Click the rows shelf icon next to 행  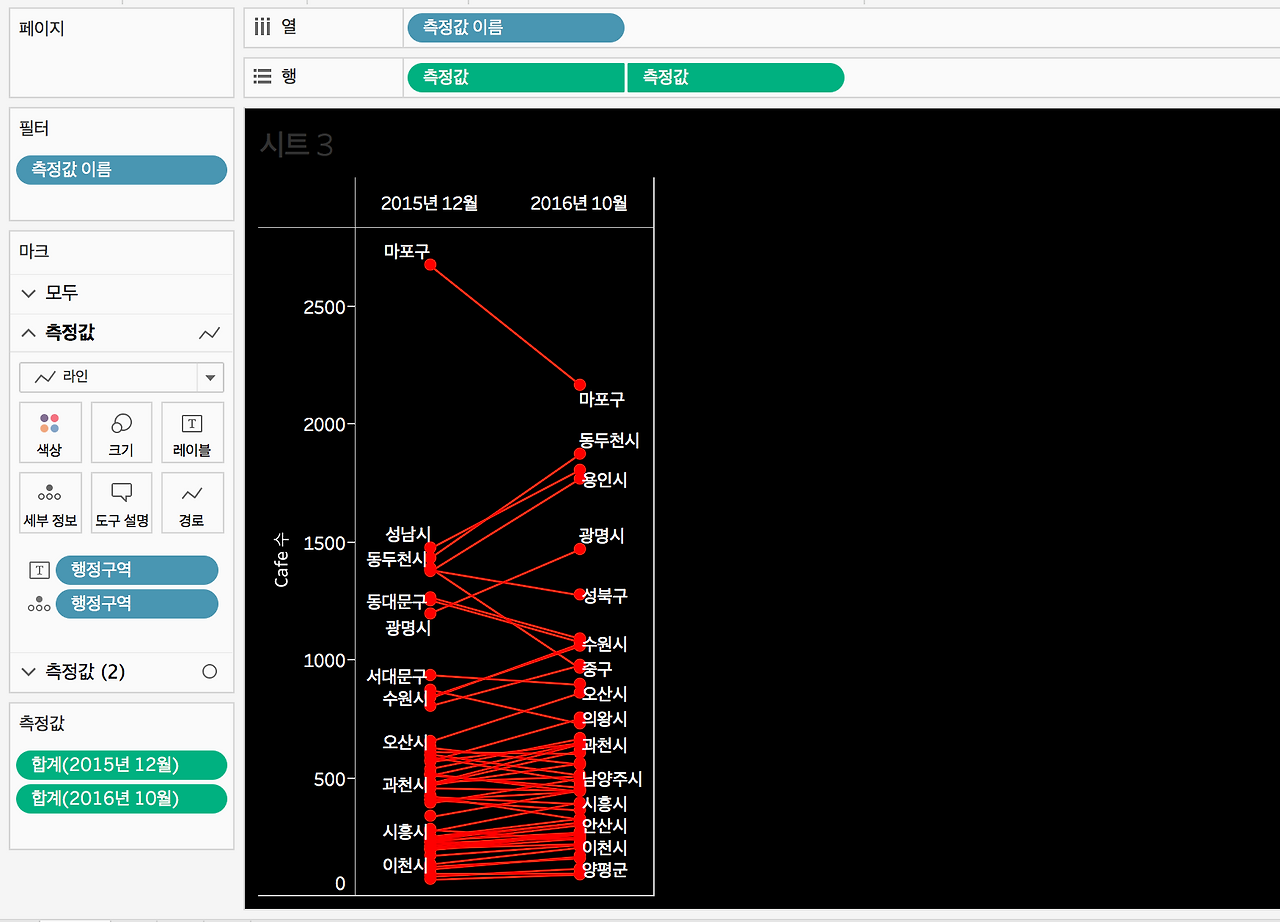(262, 76)
